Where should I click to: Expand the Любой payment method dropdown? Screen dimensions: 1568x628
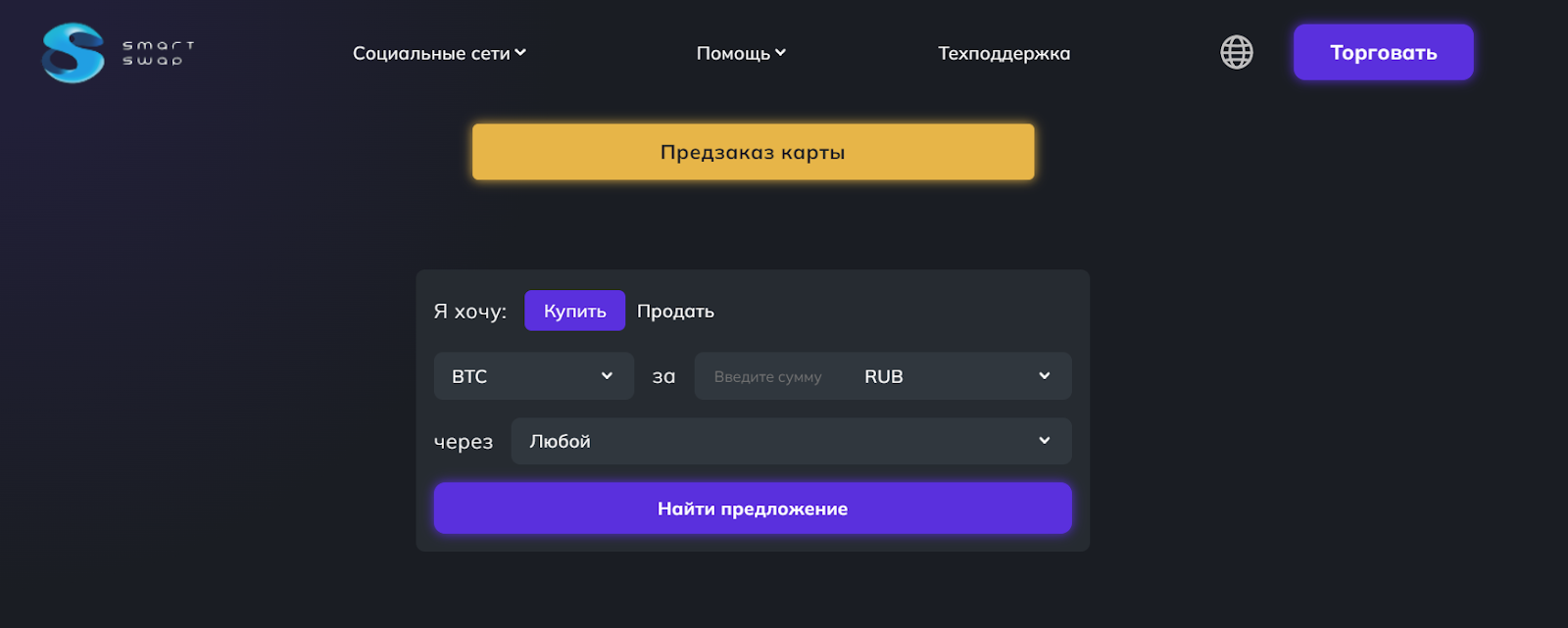click(791, 441)
